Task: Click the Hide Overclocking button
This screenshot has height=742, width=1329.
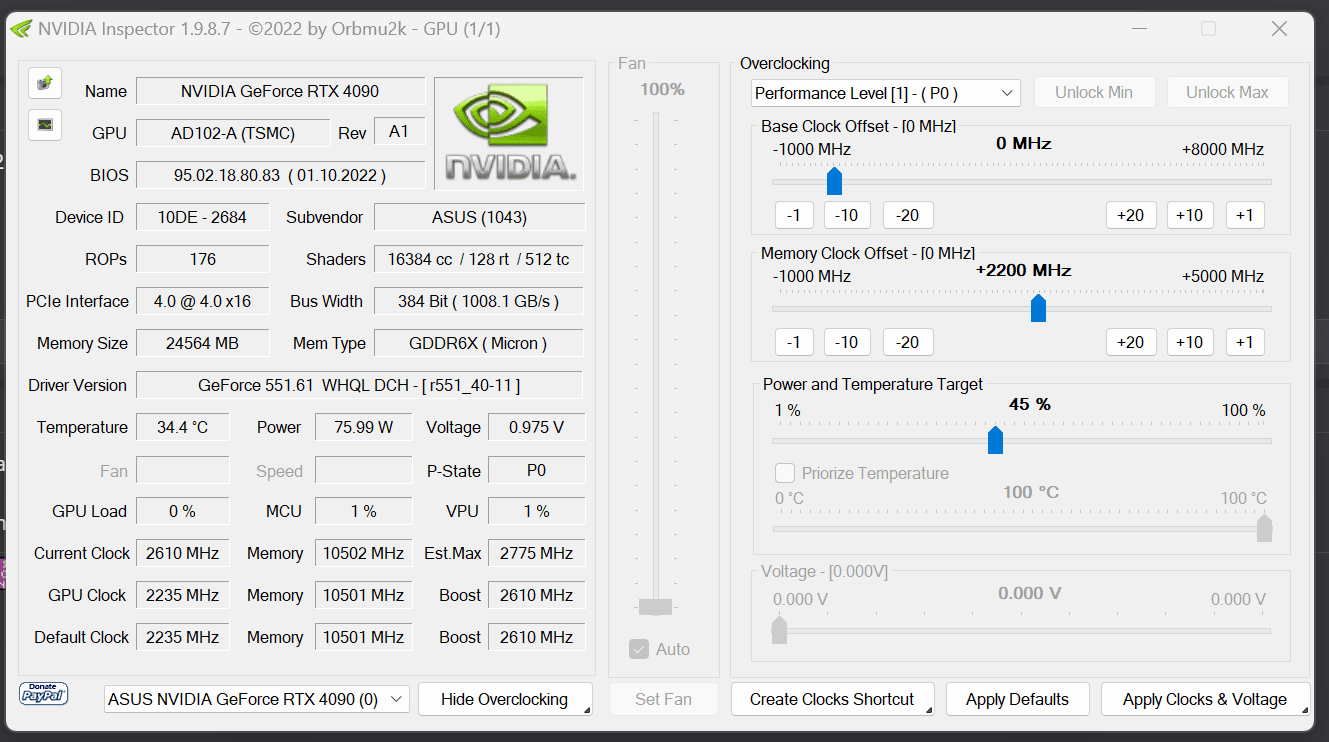Action: 505,699
